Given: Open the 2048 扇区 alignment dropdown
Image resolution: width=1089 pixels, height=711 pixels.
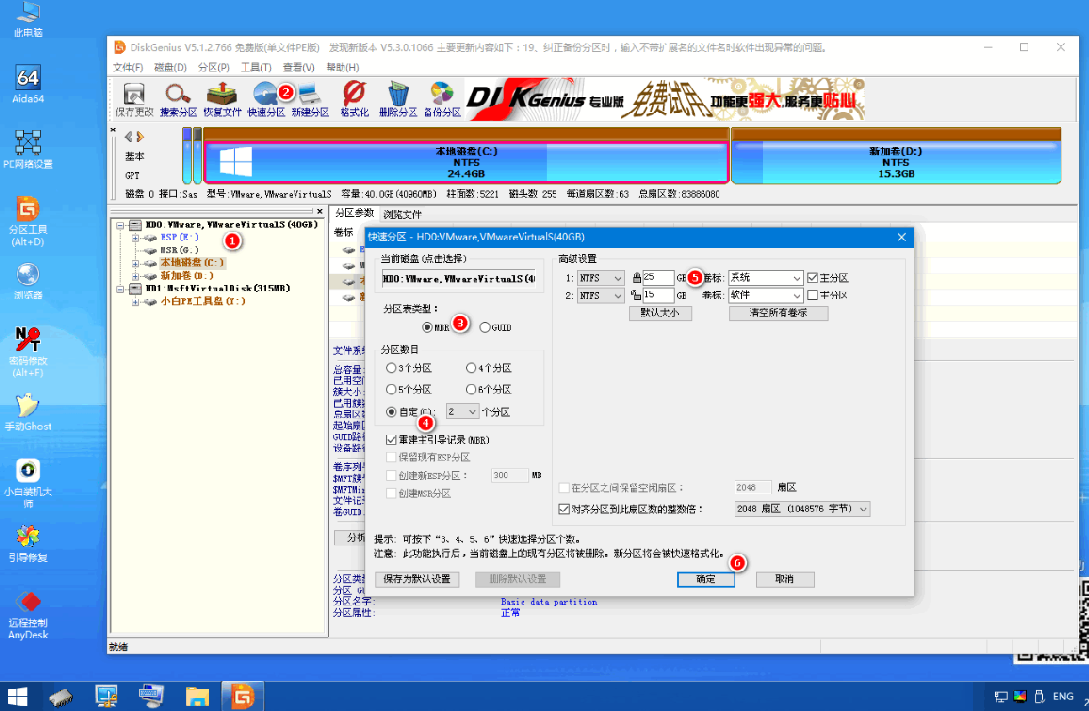Looking at the screenshot, I should (863, 509).
